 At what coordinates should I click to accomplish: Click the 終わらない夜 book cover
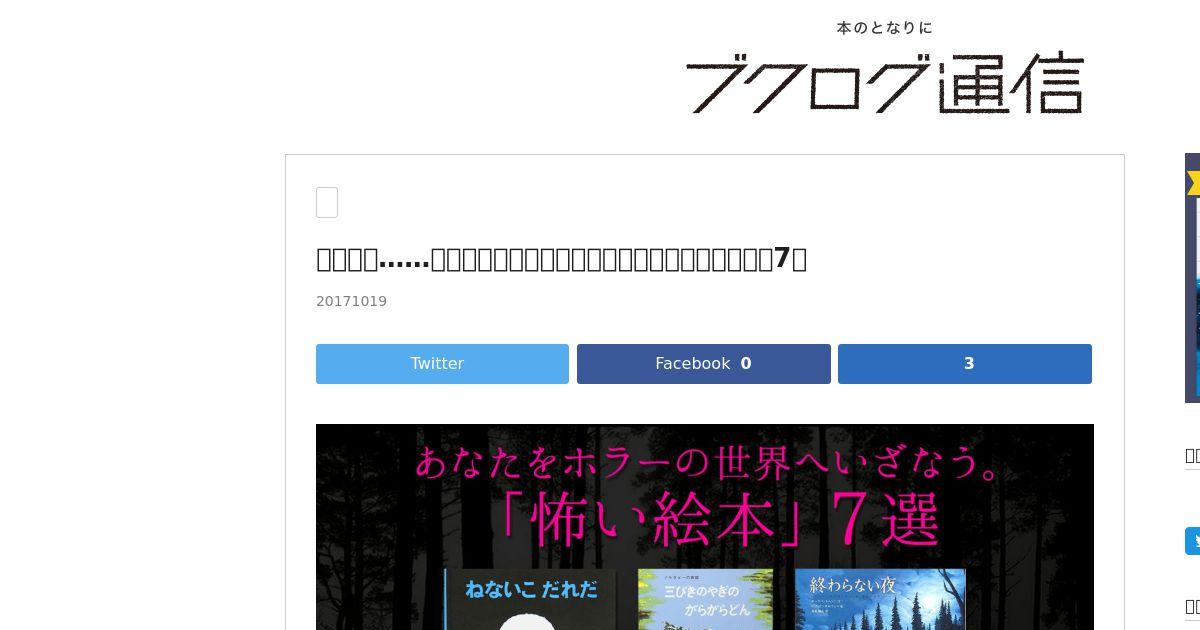coord(880,600)
